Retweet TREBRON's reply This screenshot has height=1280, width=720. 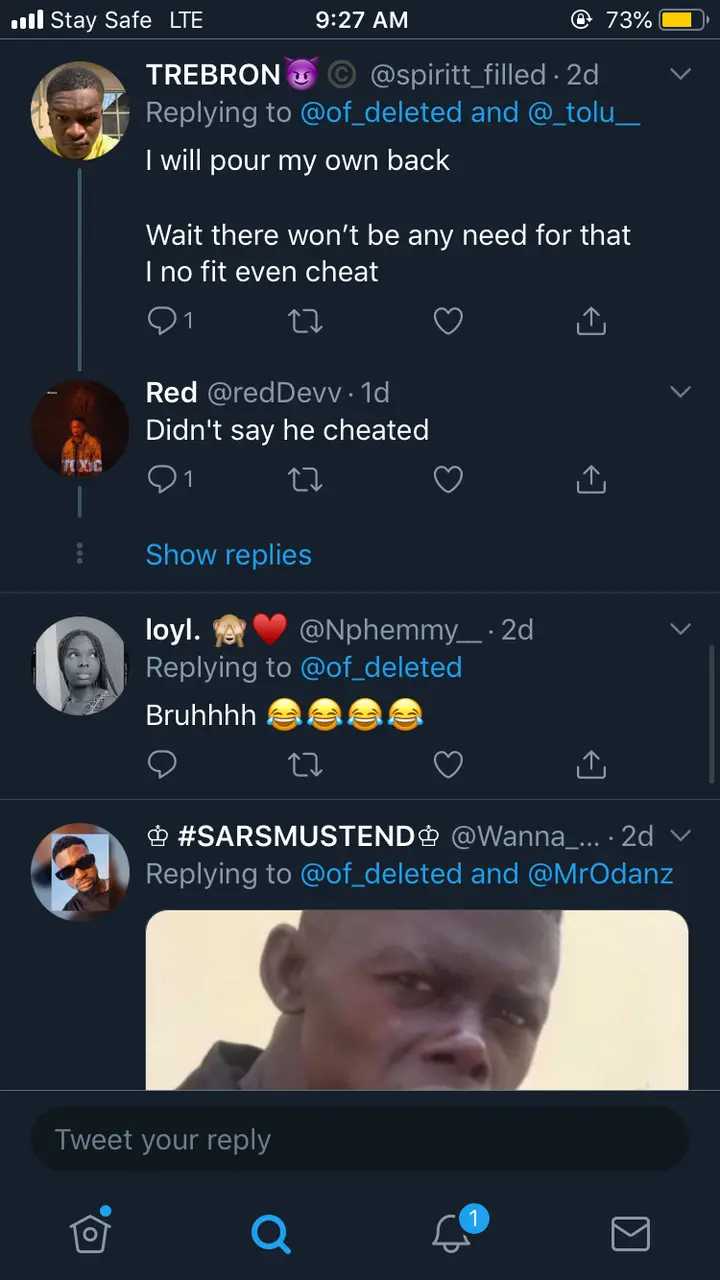tap(305, 320)
